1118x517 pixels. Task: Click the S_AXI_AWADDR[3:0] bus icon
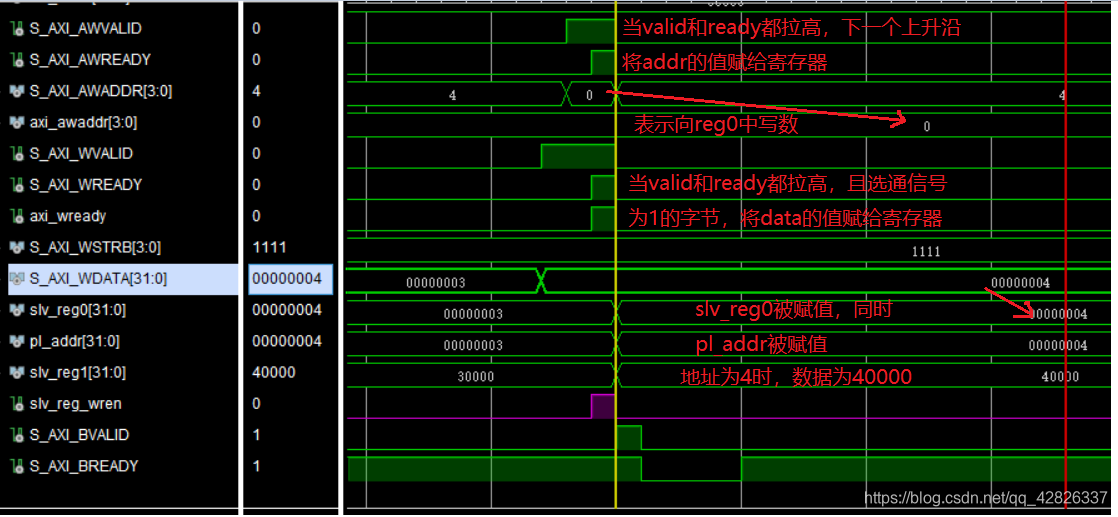click(x=17, y=91)
